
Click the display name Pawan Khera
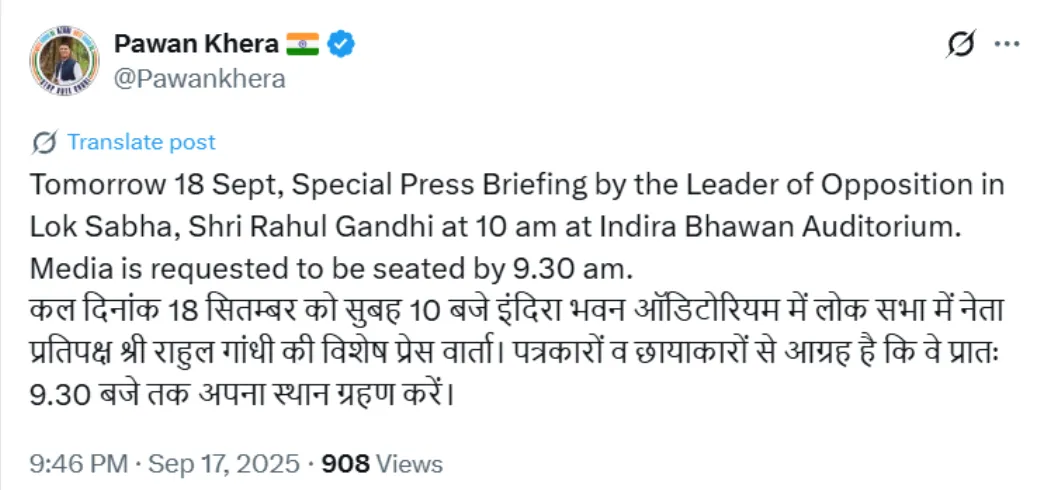[194, 43]
